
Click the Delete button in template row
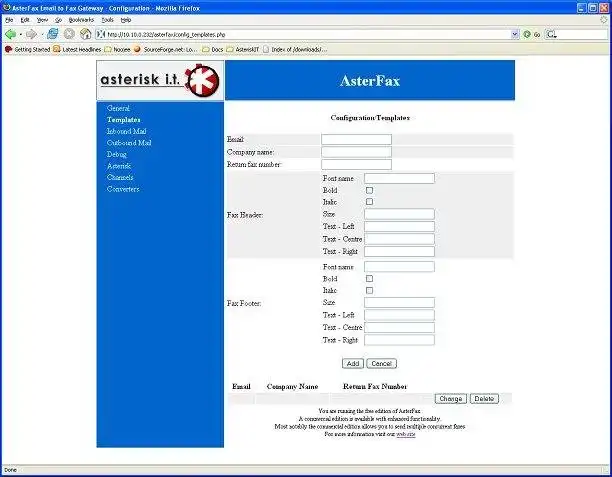click(x=484, y=399)
